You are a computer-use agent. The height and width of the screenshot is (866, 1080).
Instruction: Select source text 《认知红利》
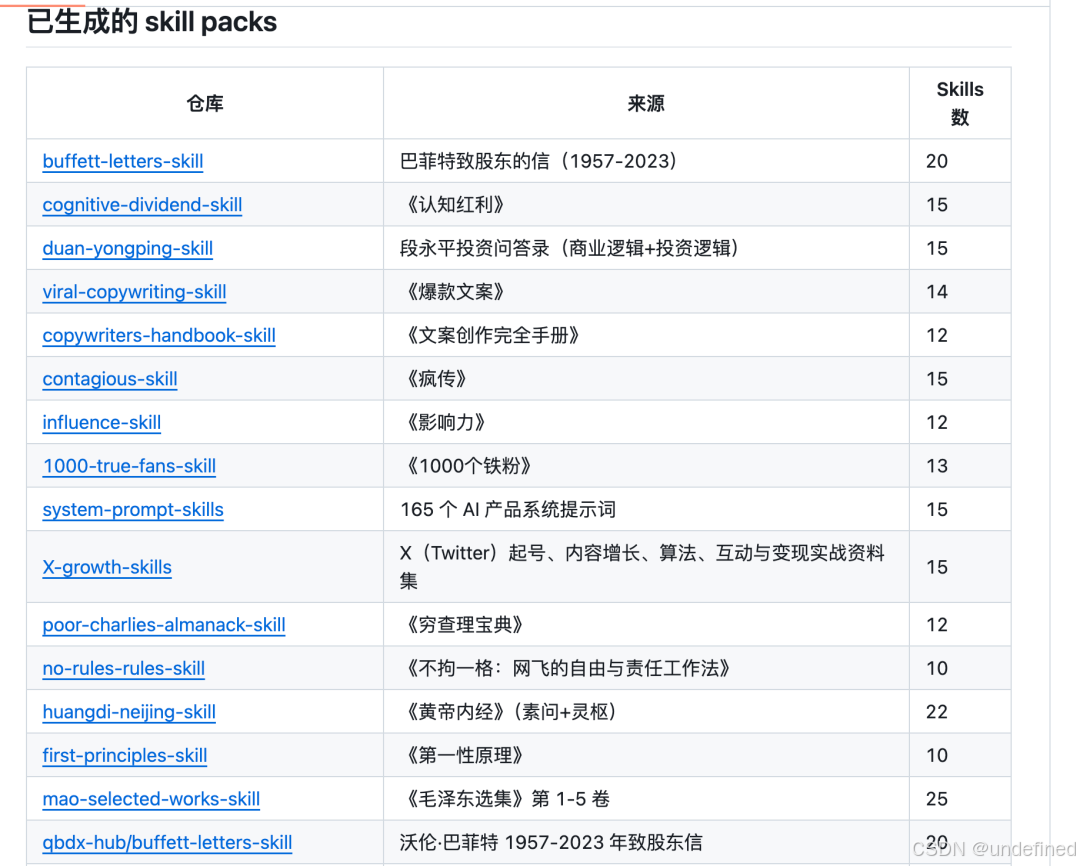(455, 205)
